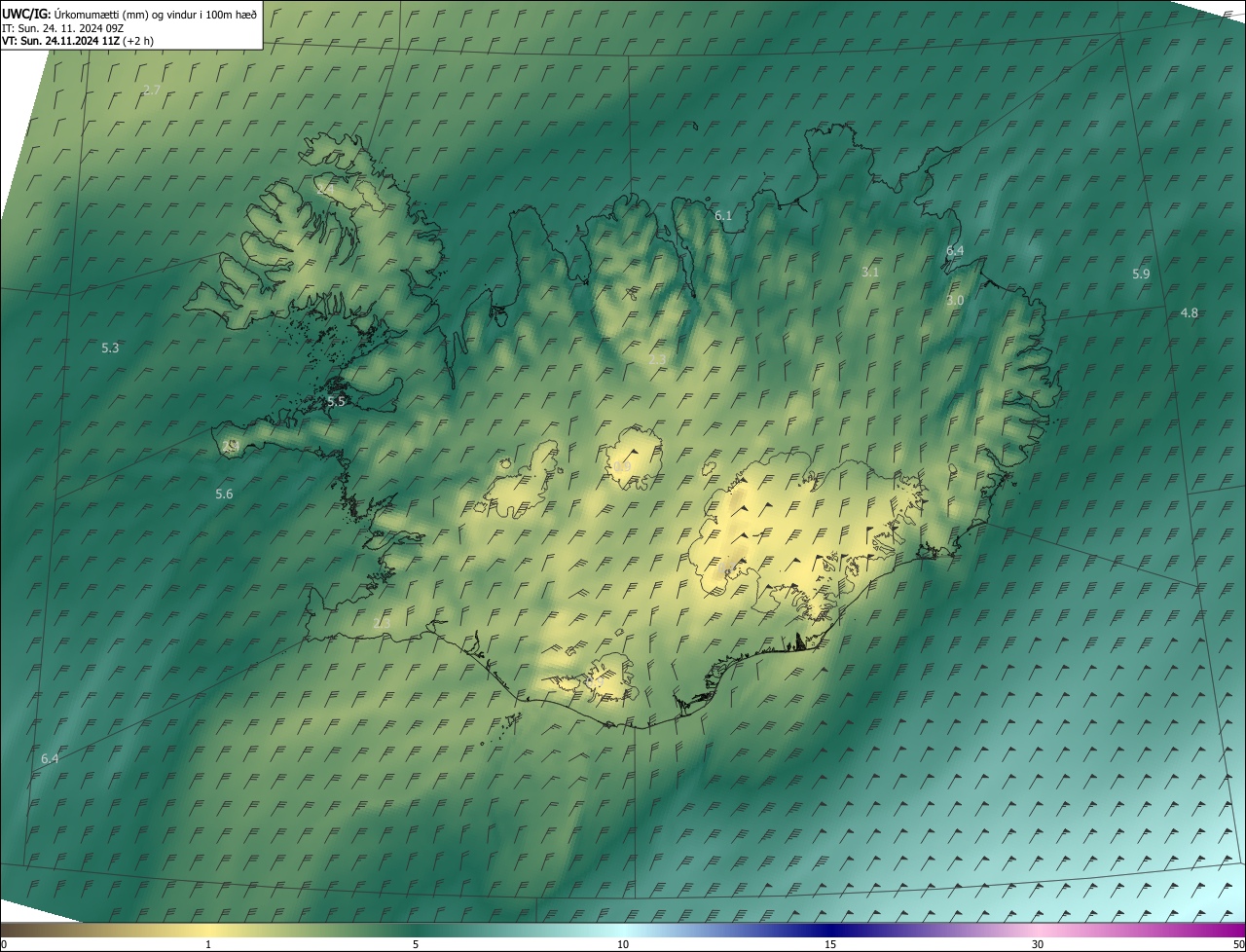This screenshot has width=1246, height=952.
Task: Click the 5.6 value label on the map
Action: pos(224,494)
